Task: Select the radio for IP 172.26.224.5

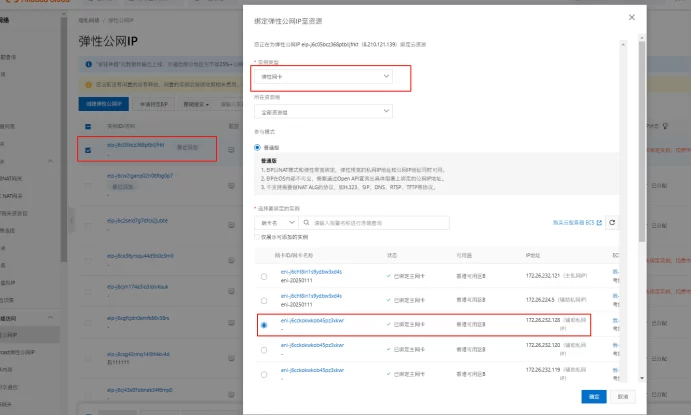Action: [x=264, y=301]
